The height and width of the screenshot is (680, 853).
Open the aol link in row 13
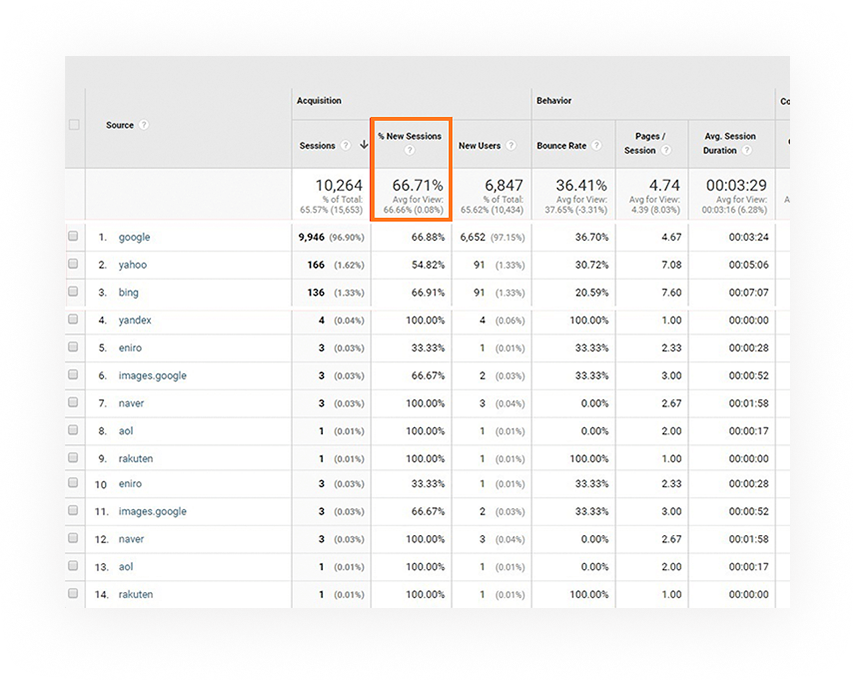click(126, 567)
